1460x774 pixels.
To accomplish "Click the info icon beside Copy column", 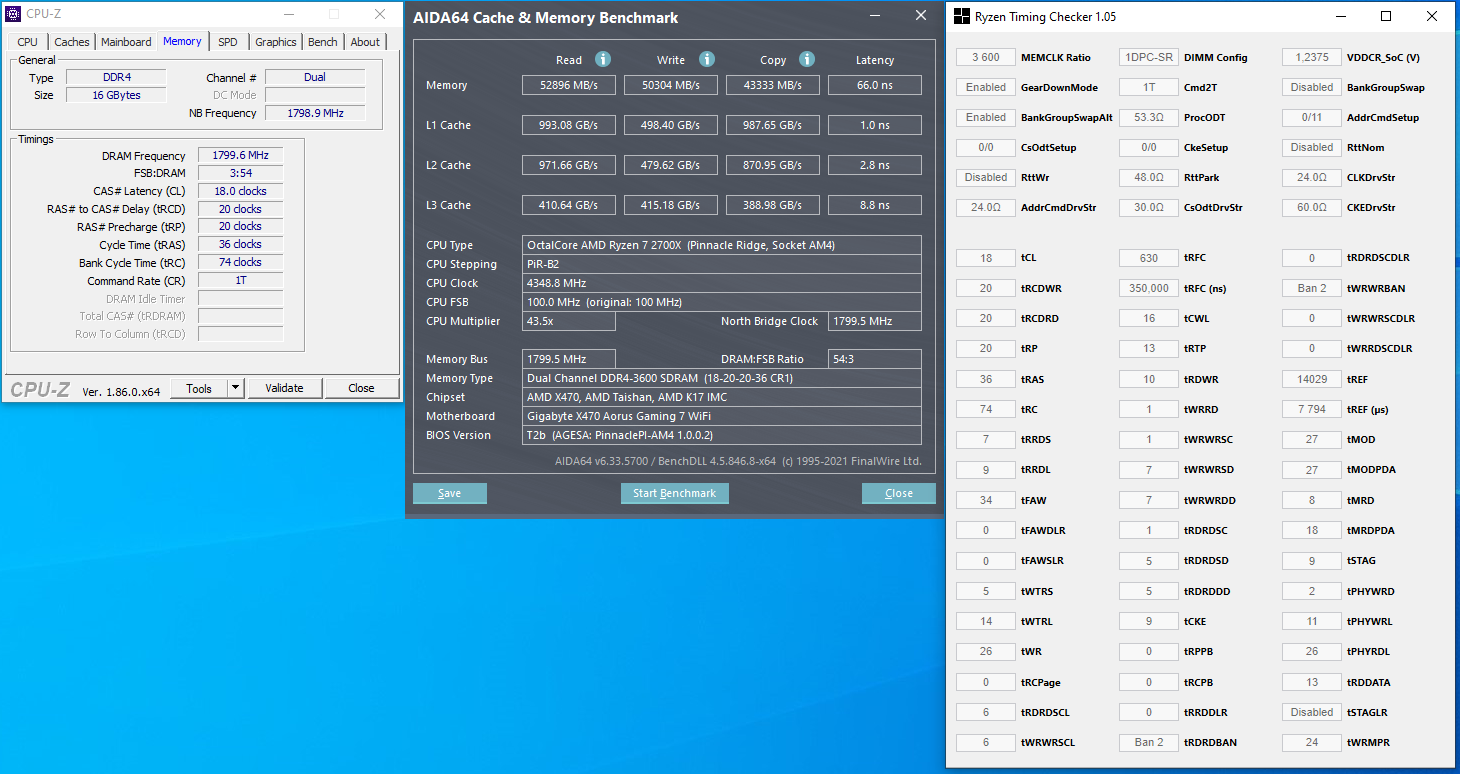I will (807, 59).
